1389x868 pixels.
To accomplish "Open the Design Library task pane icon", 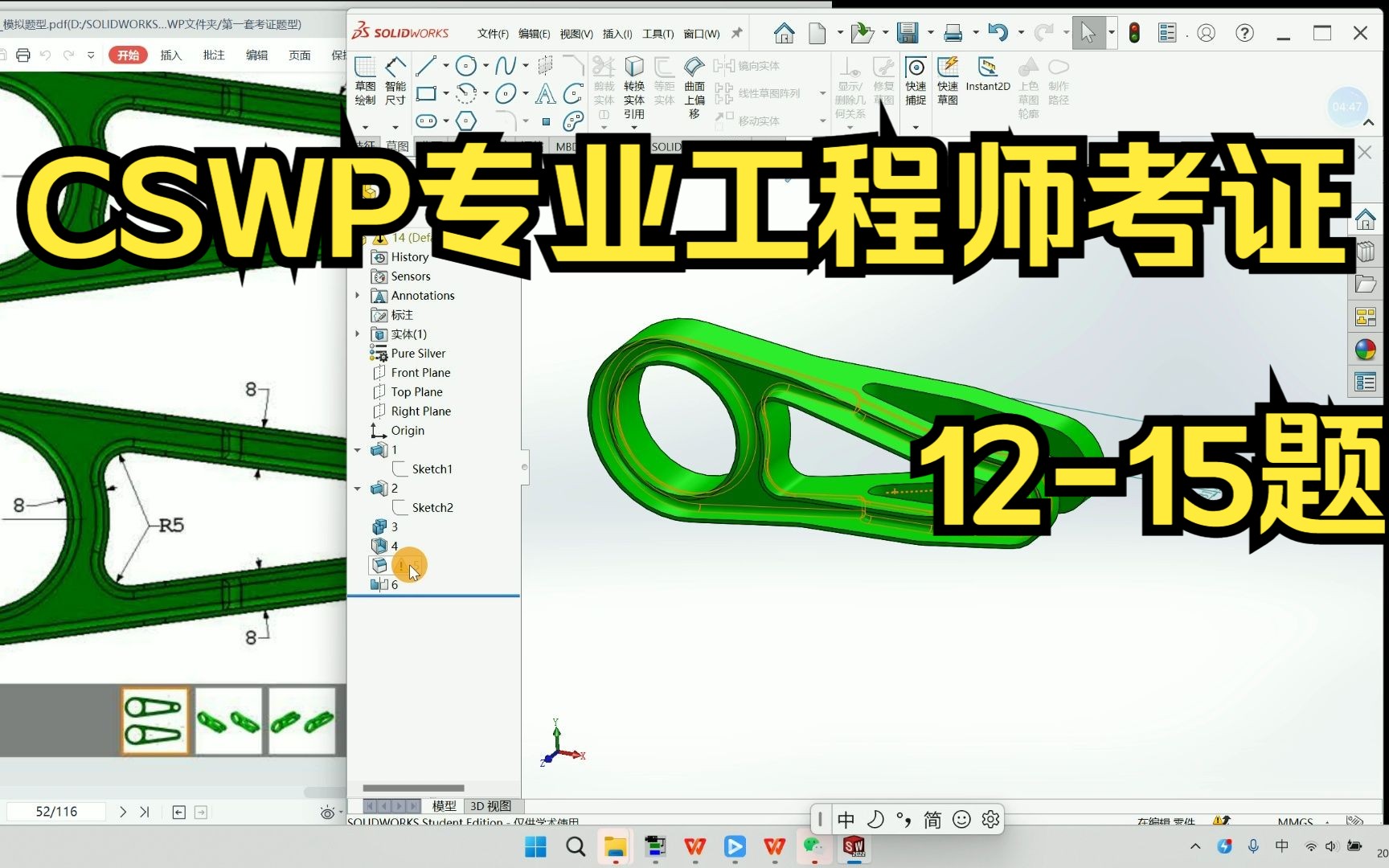I will click(x=1365, y=252).
